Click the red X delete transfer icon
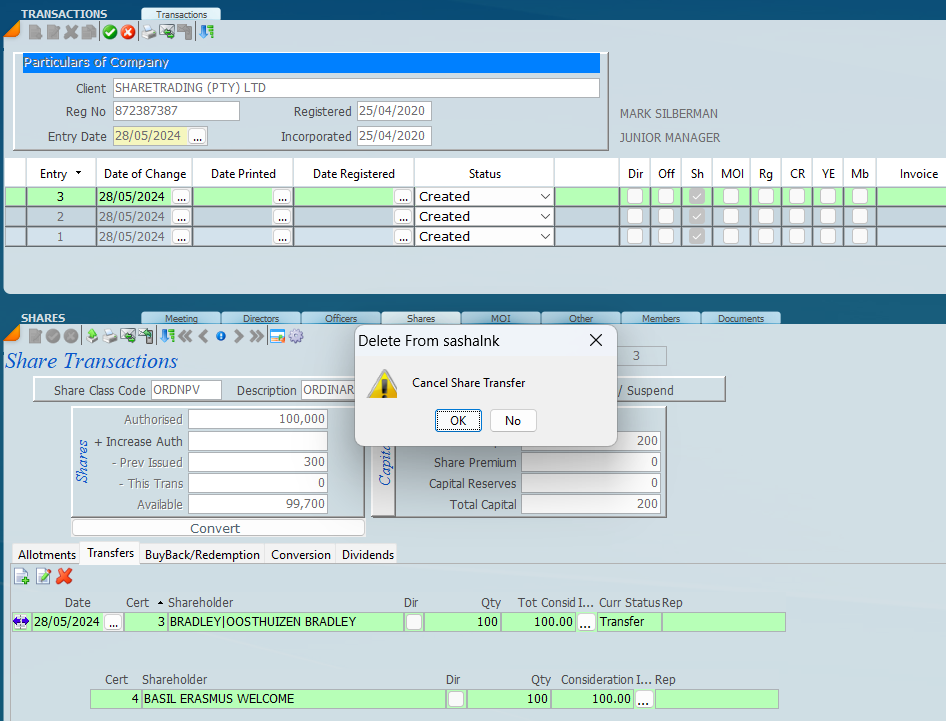This screenshot has width=946, height=721. pos(64,576)
